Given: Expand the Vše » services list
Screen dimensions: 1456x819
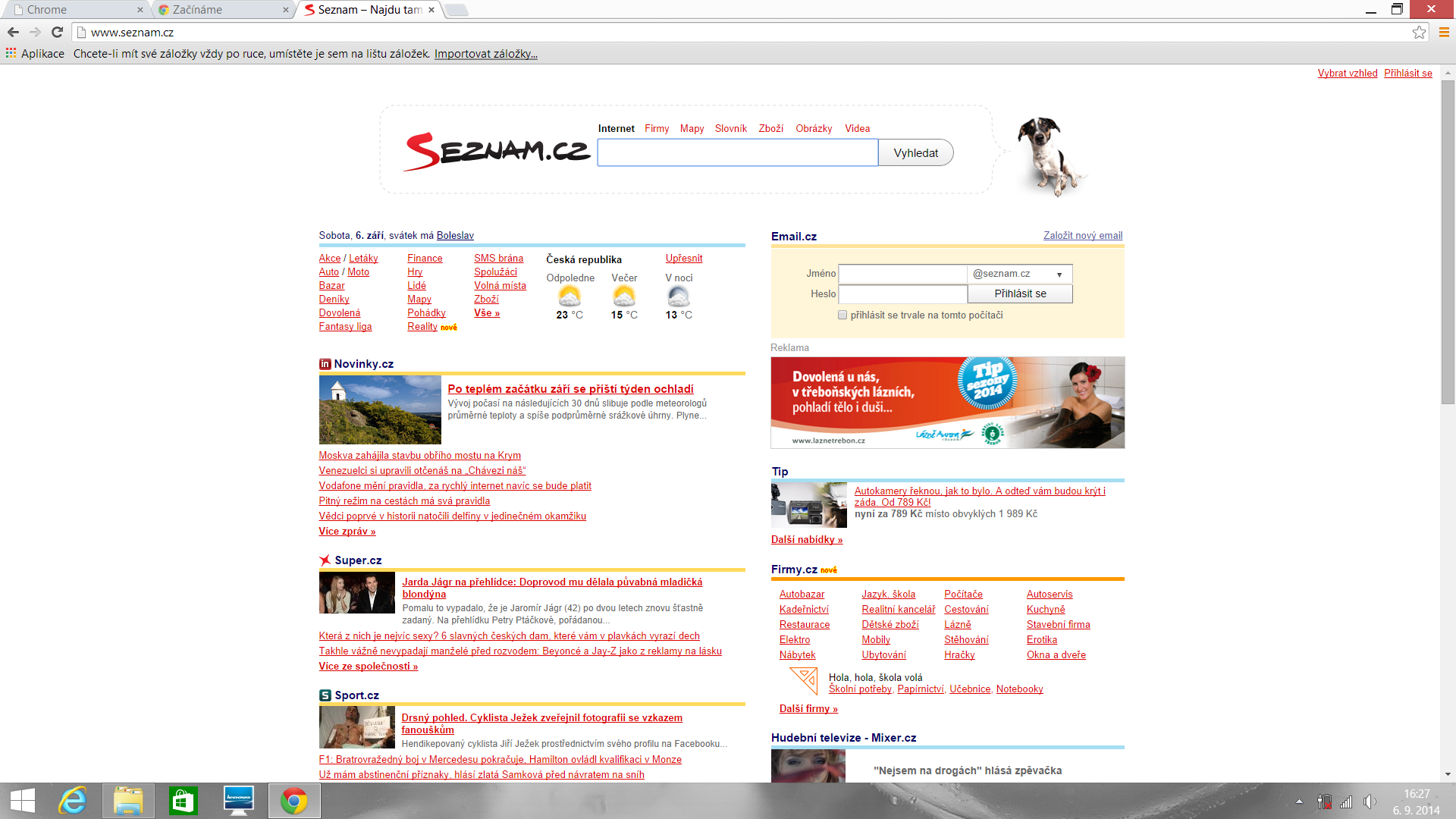Looking at the screenshot, I should click(487, 313).
